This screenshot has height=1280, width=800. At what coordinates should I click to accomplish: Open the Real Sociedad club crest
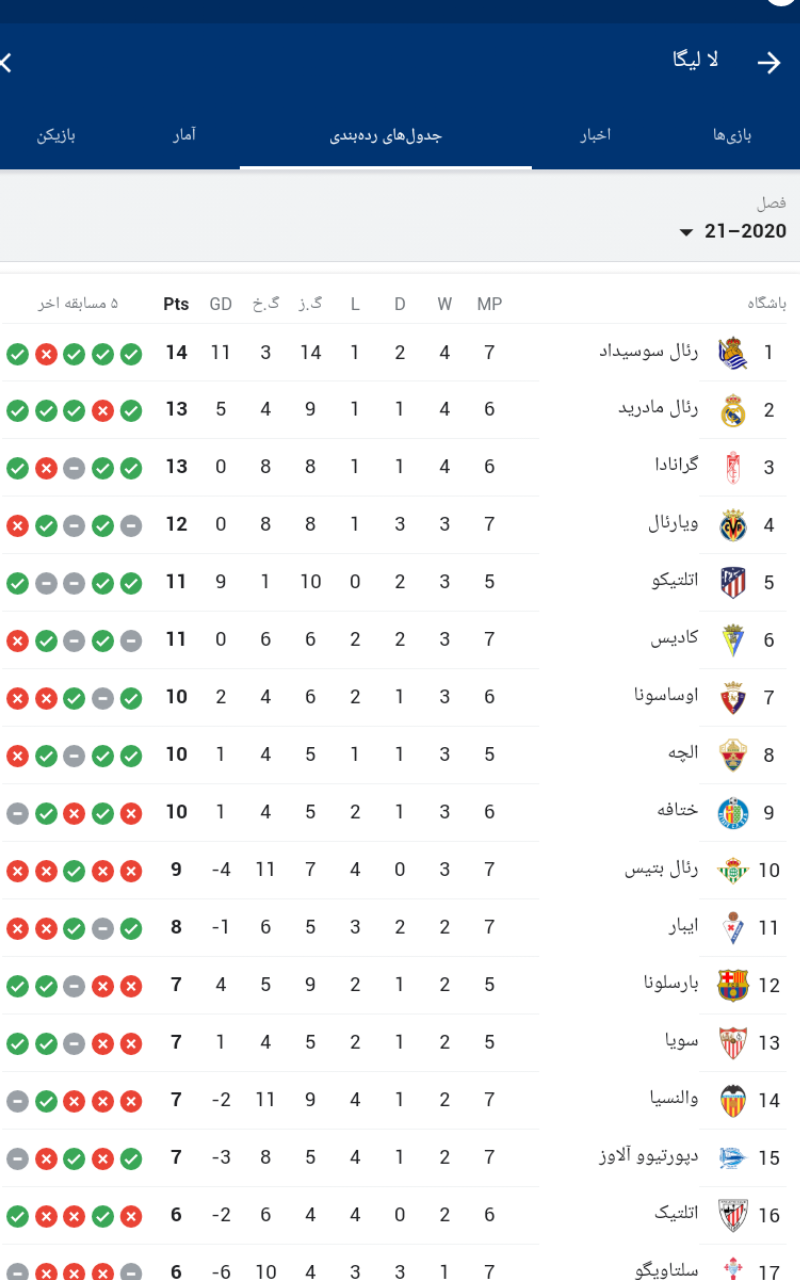733,353
